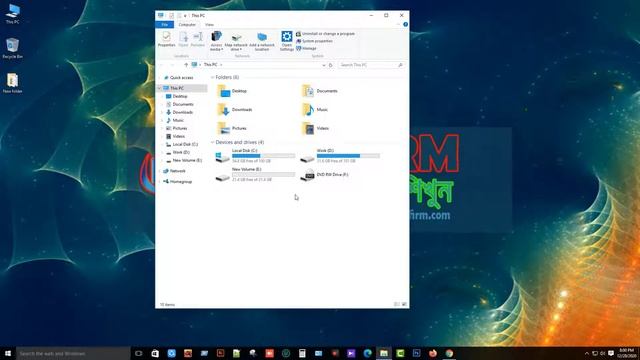Select Music in the navigation pane

pyautogui.click(x=178, y=120)
